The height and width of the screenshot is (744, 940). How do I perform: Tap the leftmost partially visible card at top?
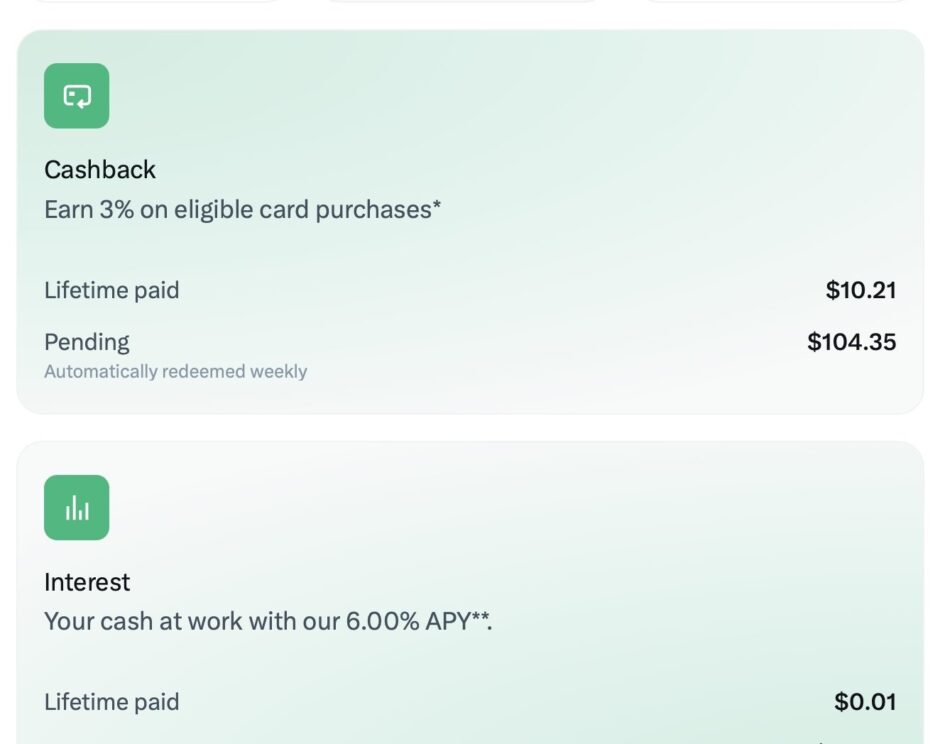154,1
